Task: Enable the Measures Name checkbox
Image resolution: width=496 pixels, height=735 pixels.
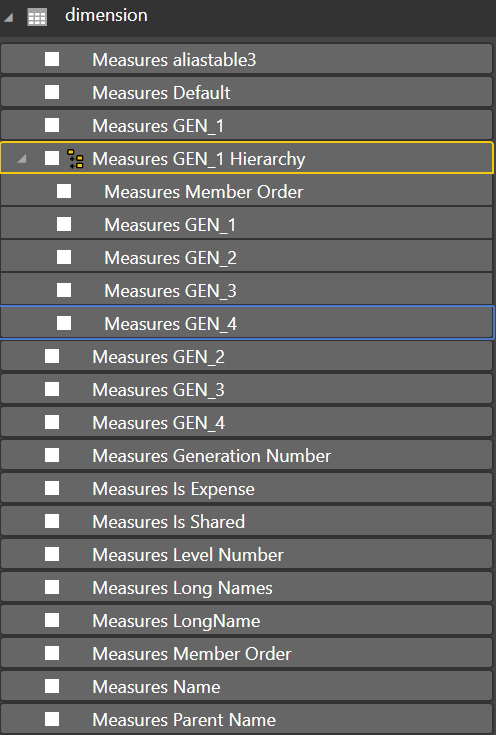Action: pyautogui.click(x=52, y=686)
